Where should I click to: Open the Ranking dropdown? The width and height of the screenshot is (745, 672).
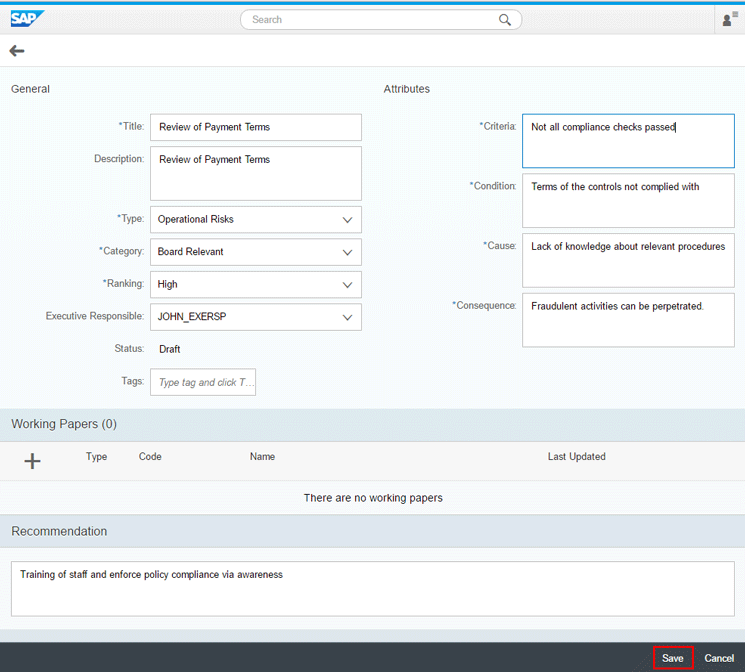[x=256, y=284]
